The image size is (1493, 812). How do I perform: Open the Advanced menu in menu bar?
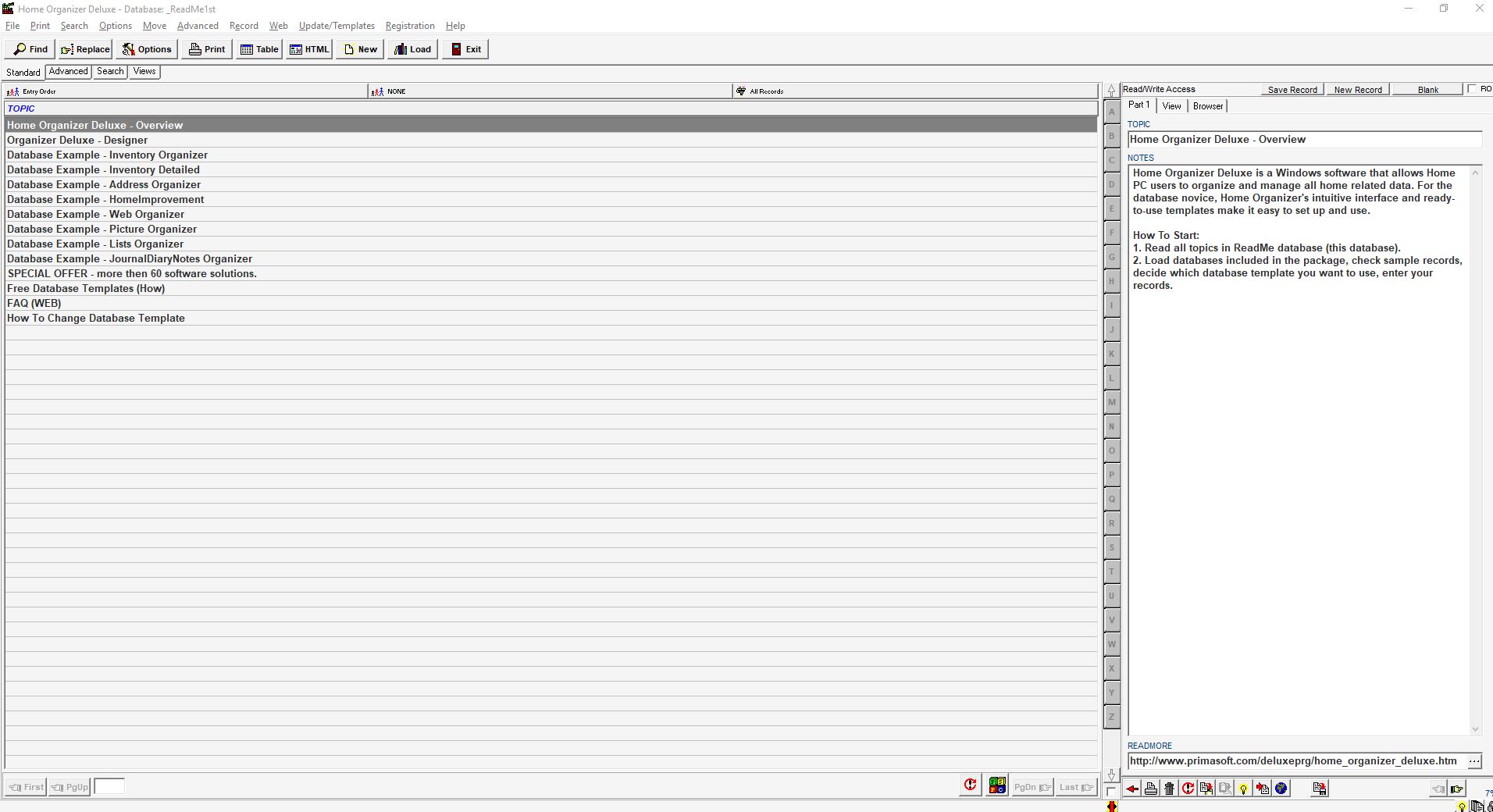coord(198,26)
